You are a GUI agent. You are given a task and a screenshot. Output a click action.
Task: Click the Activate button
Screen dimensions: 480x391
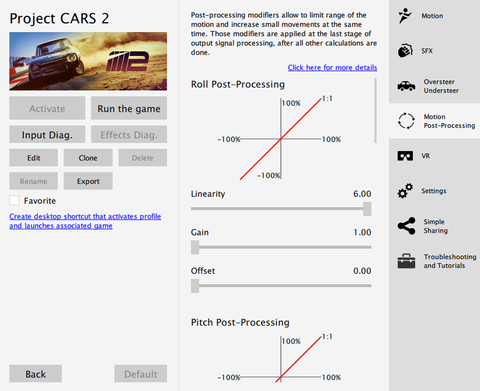(47, 108)
